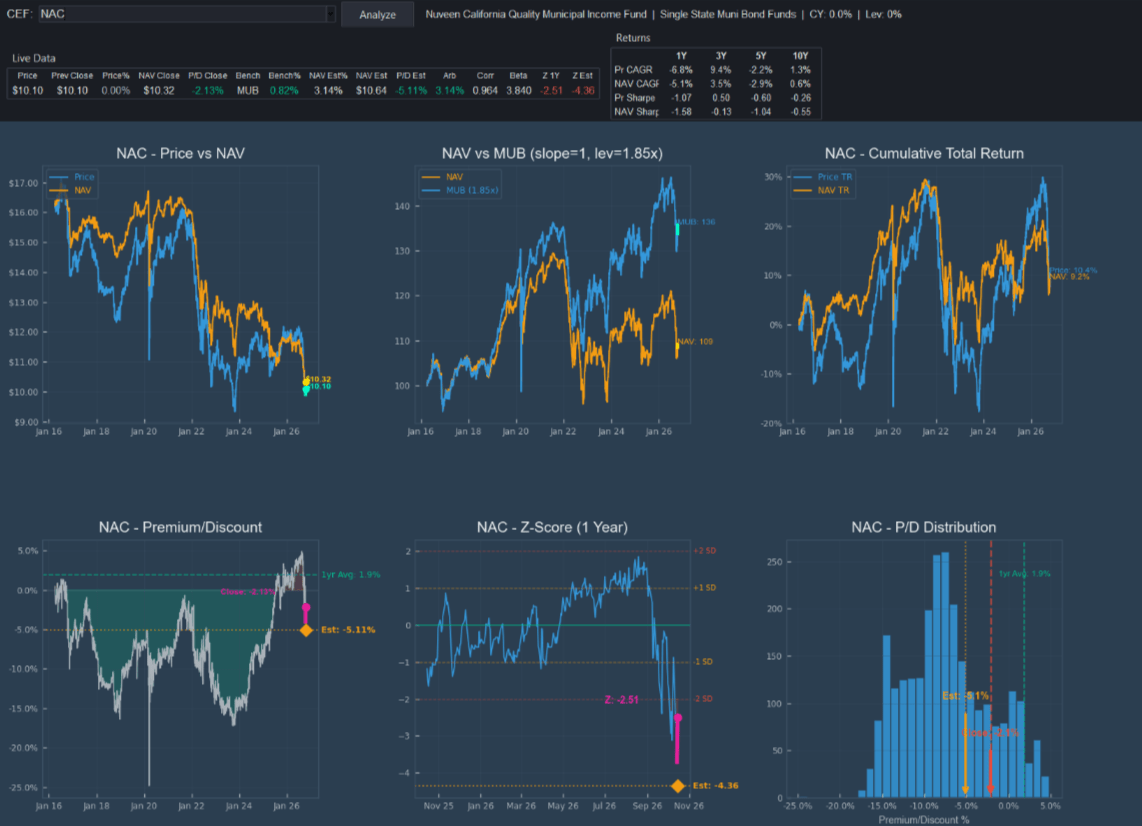
Task: Open the CEF ticker dropdown arrow
Action: pyautogui.click(x=331, y=14)
